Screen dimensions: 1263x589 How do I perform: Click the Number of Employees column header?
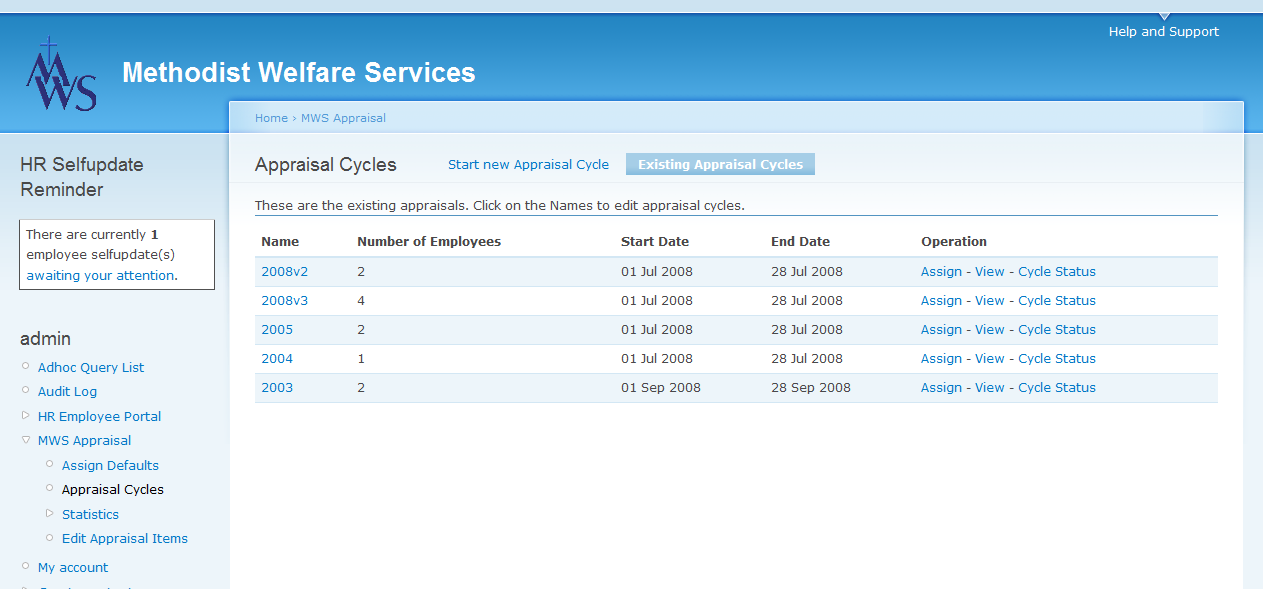(x=429, y=241)
